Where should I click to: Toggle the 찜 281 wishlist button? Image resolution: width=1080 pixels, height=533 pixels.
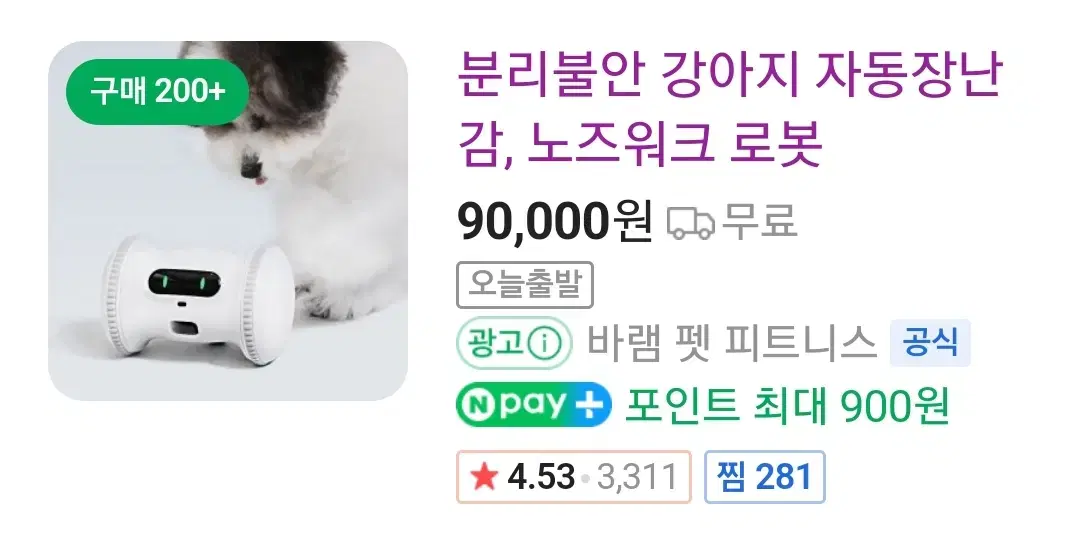[765, 477]
